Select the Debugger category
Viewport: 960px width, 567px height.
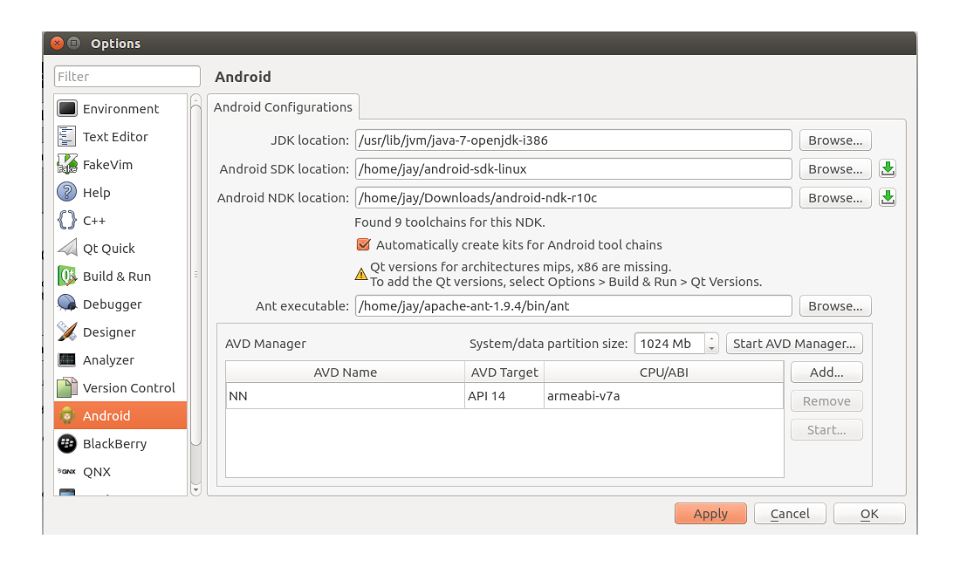pyautogui.click(x=121, y=304)
